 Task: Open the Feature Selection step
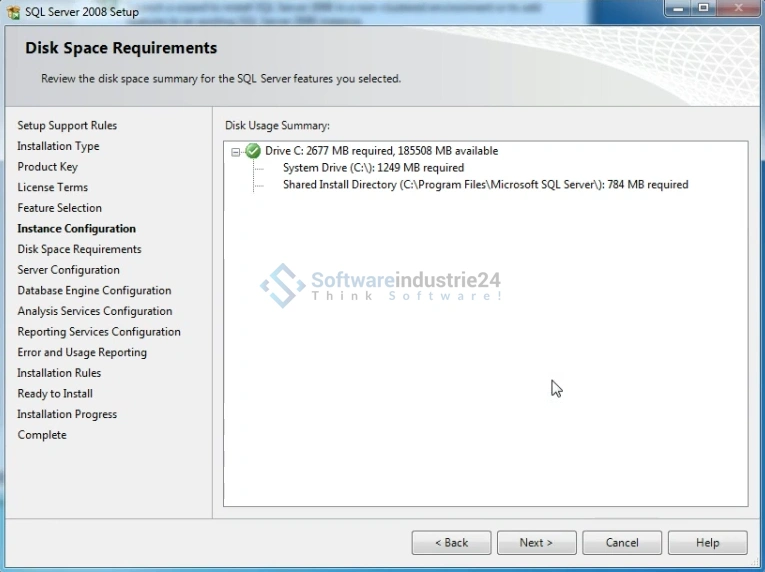[59, 208]
